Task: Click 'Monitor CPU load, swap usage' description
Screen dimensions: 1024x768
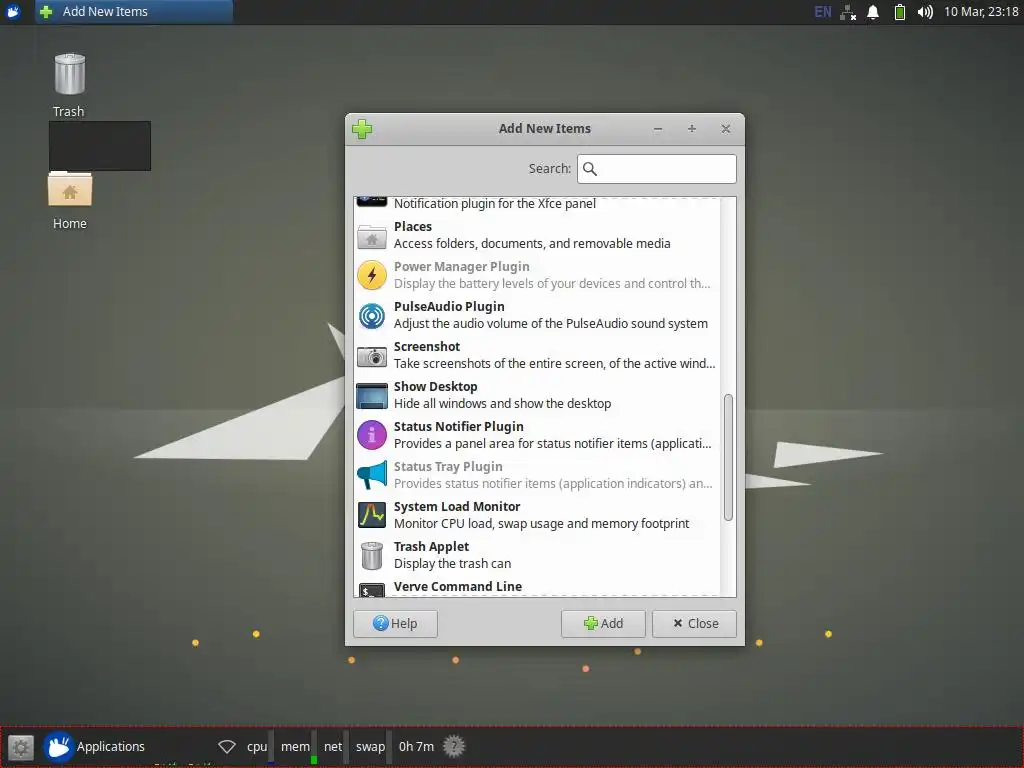Action: click(541, 524)
